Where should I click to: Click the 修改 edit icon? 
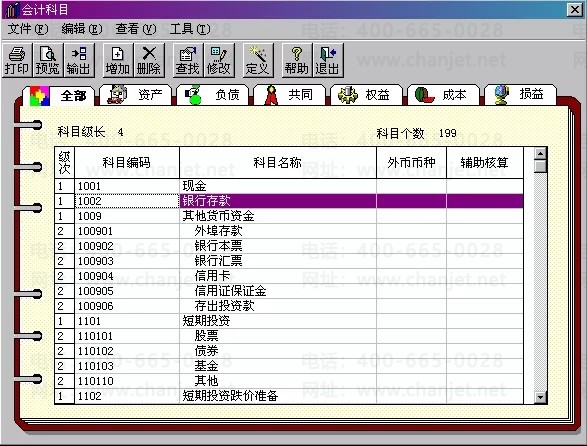point(219,60)
